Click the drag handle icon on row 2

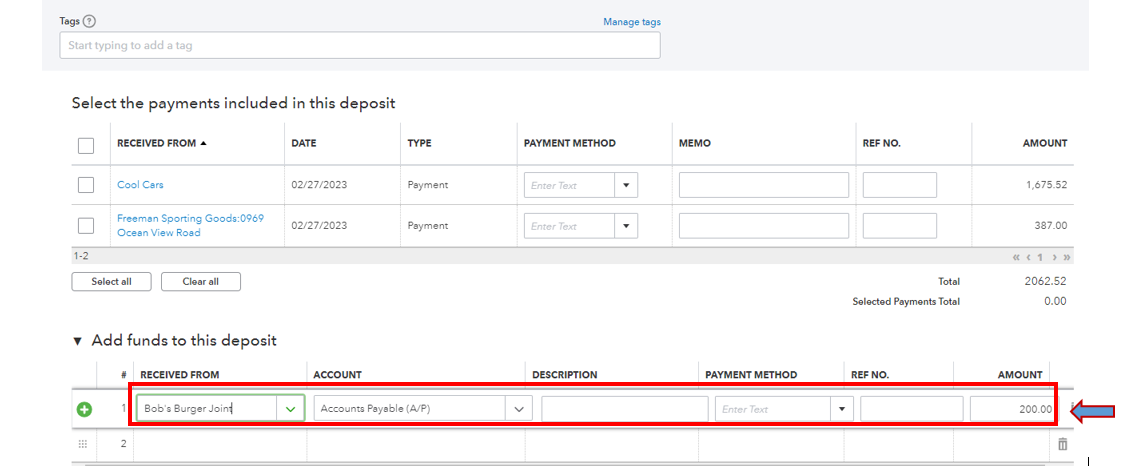point(83,444)
